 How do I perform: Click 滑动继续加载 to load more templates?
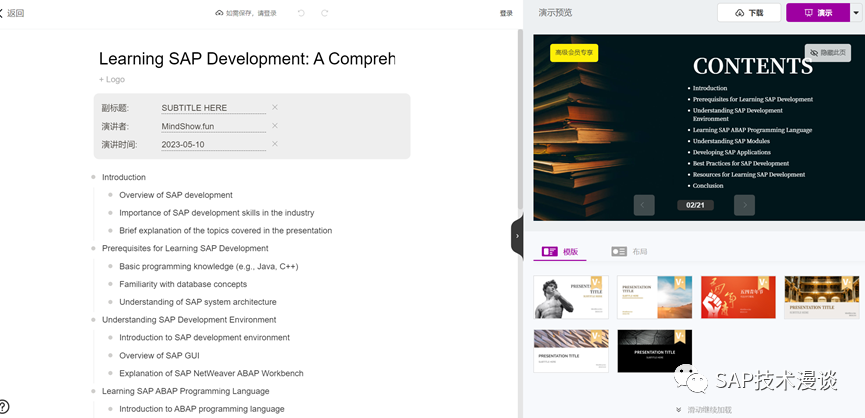(x=704, y=410)
